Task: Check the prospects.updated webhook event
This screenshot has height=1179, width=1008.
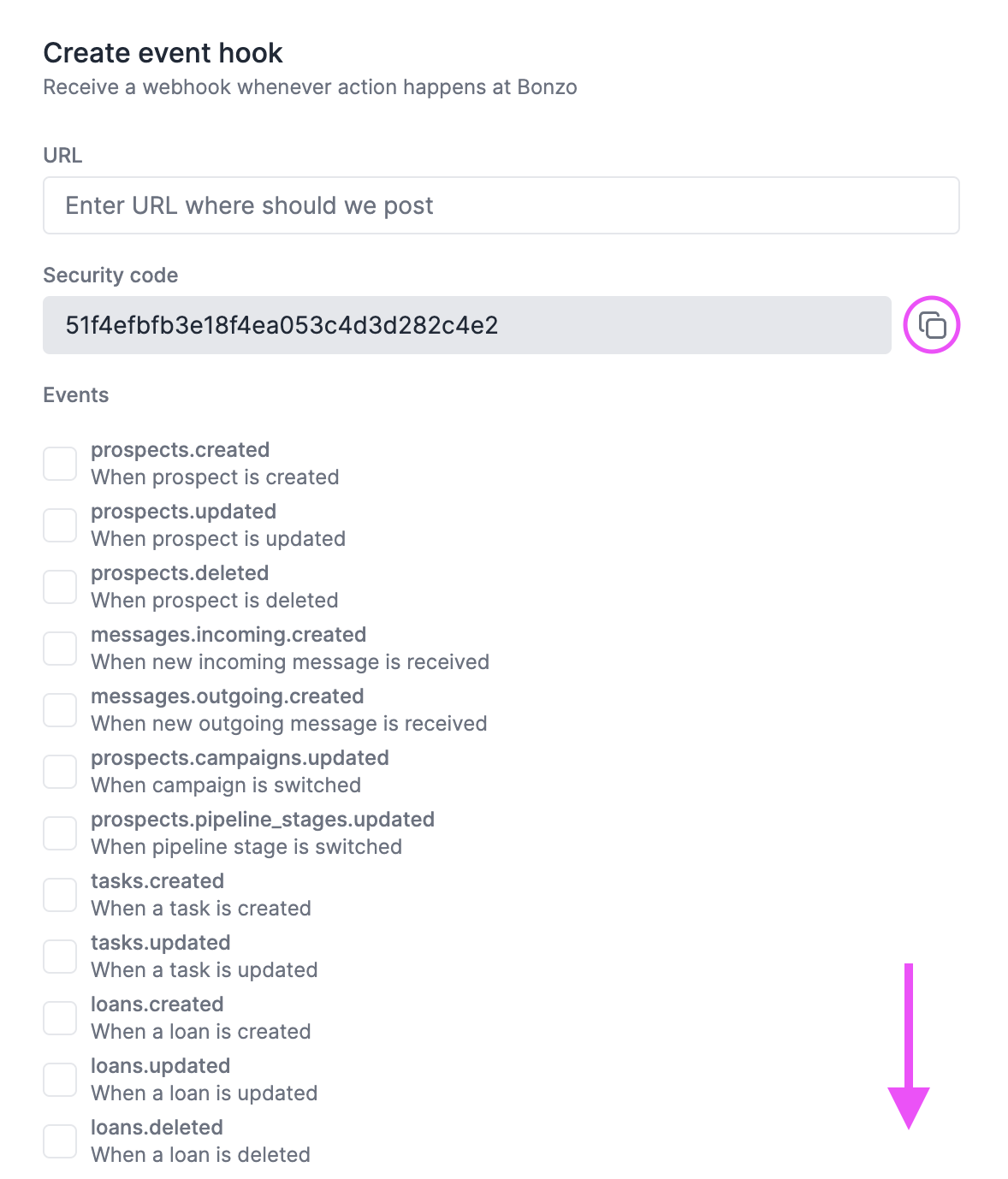Action: coord(60,524)
